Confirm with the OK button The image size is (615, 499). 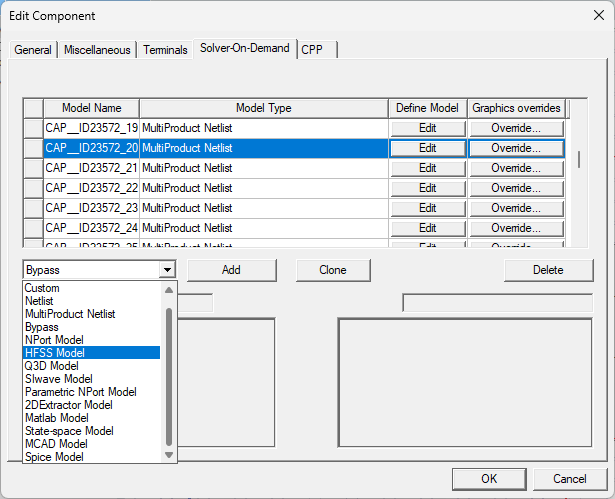click(489, 479)
